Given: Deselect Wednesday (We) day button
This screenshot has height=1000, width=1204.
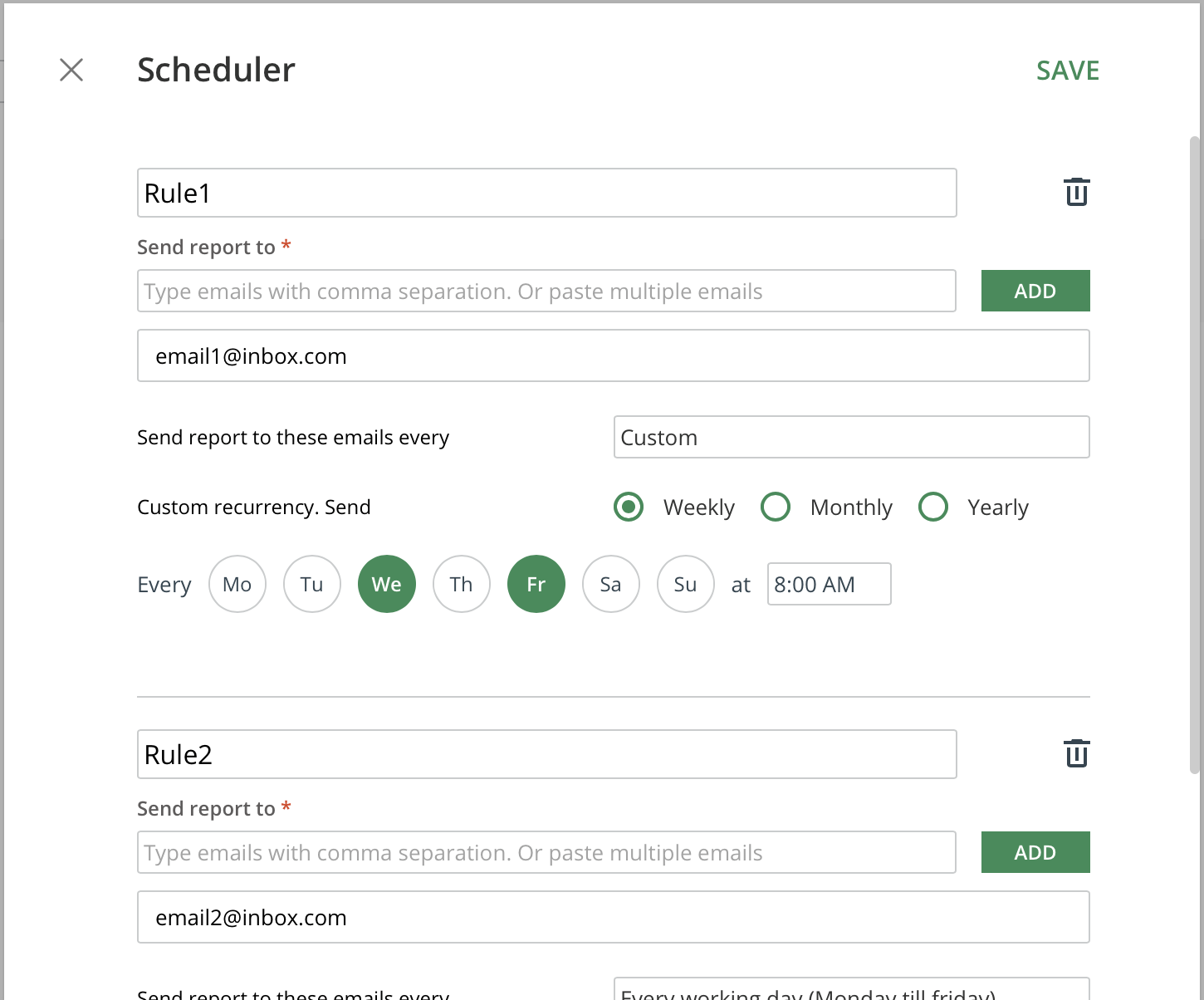Looking at the screenshot, I should click(387, 584).
